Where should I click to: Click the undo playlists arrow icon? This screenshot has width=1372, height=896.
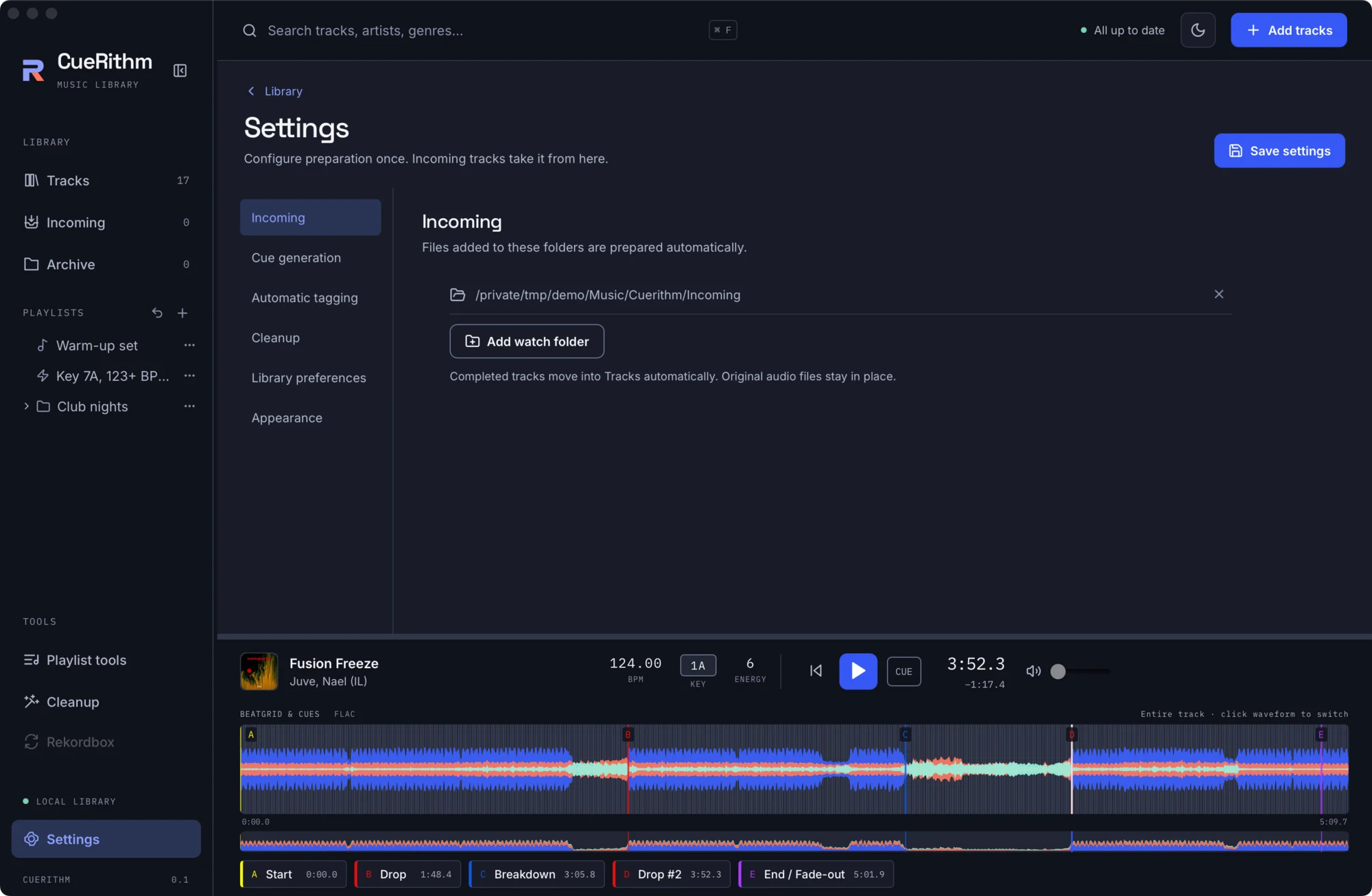[157, 313]
